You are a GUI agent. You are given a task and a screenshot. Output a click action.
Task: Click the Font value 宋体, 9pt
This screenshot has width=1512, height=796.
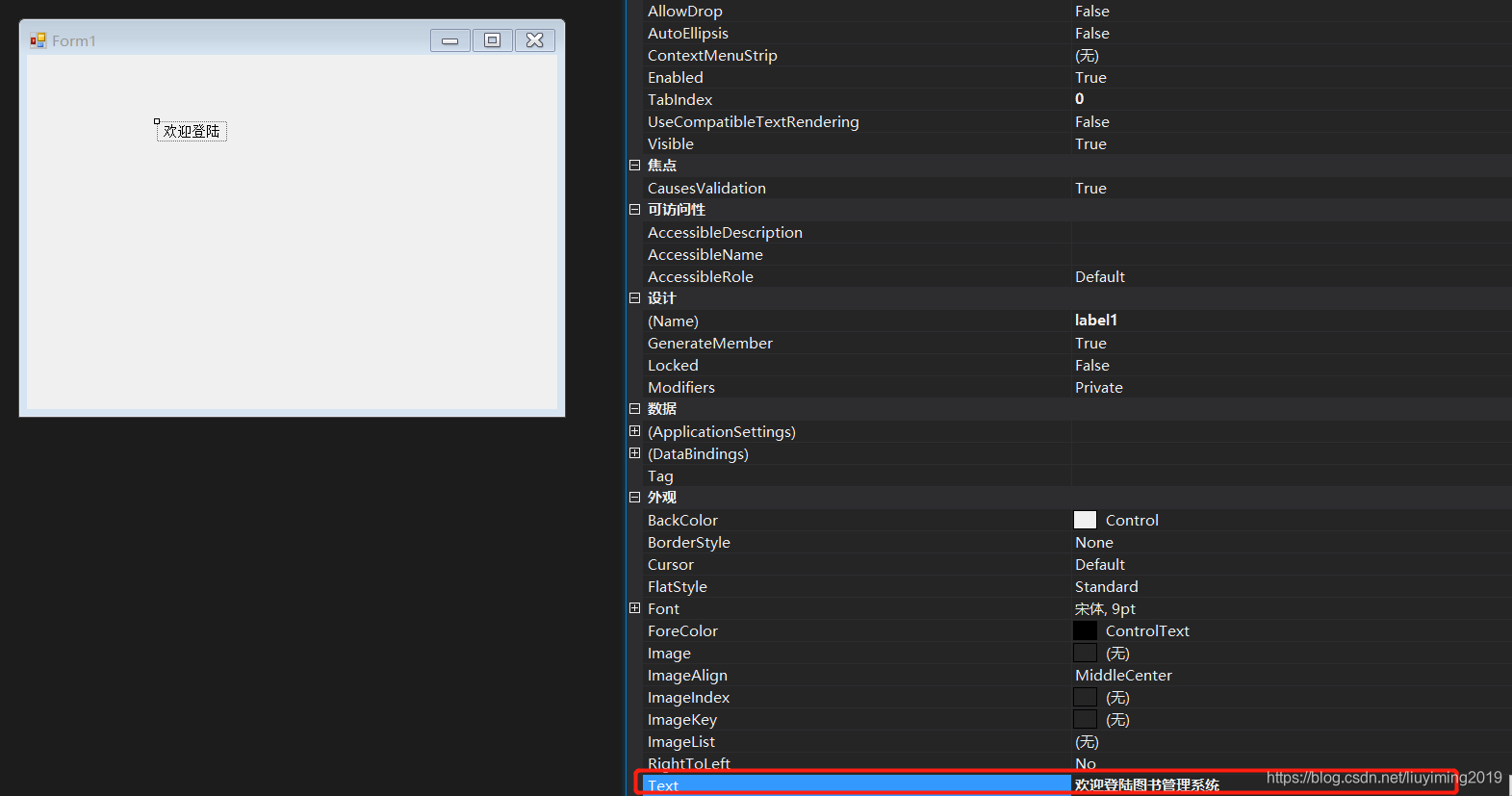point(1105,608)
